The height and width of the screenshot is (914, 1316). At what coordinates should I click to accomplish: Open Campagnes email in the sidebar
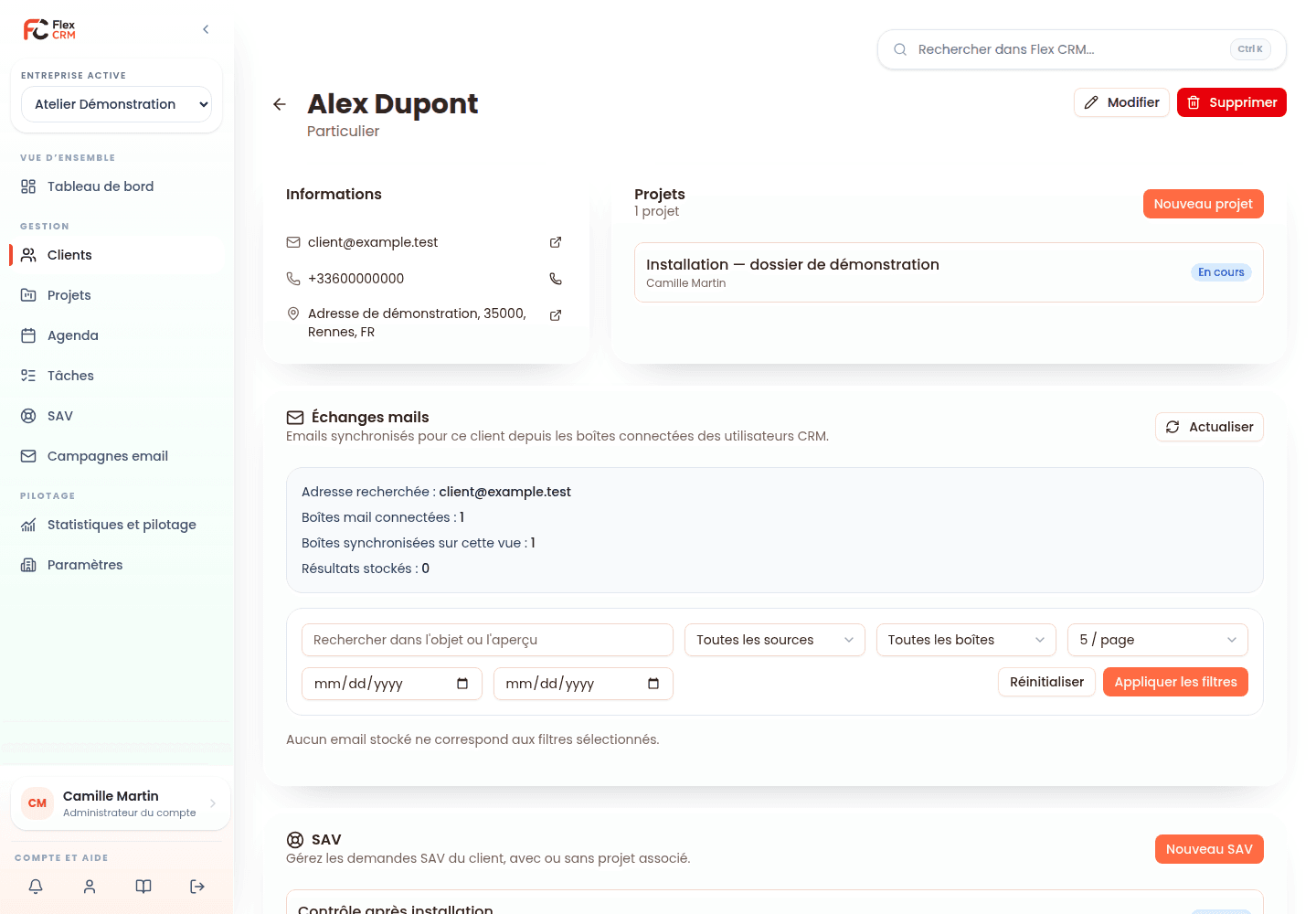click(x=116, y=456)
